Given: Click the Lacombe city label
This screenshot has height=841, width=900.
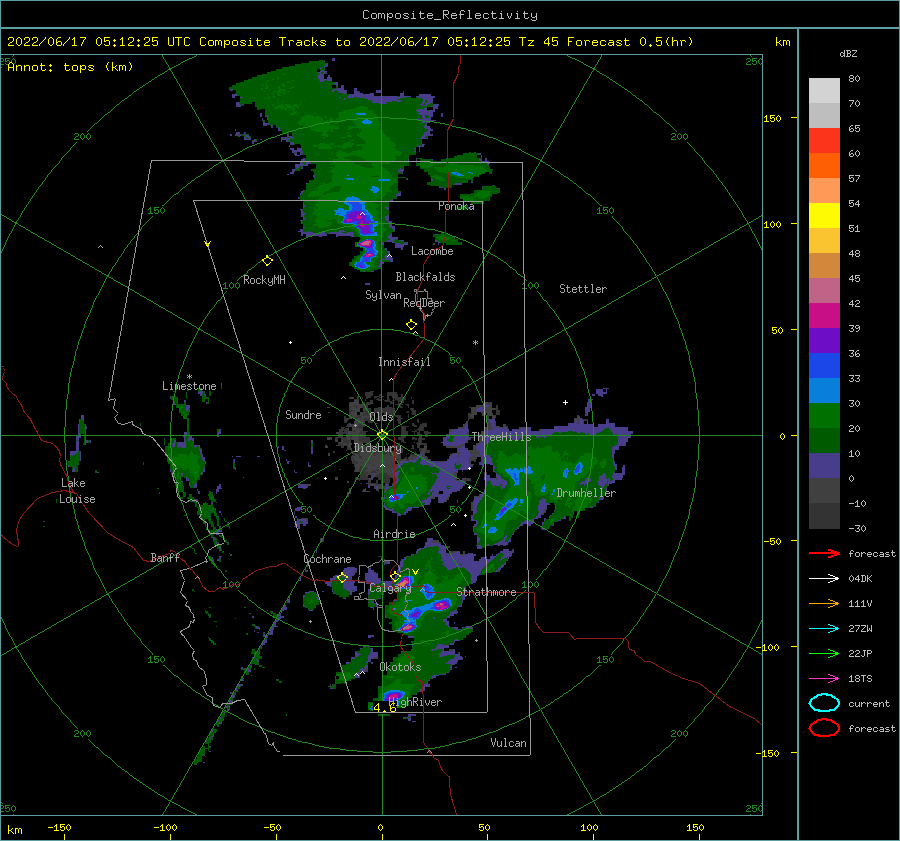Looking at the screenshot, I should (x=432, y=251).
